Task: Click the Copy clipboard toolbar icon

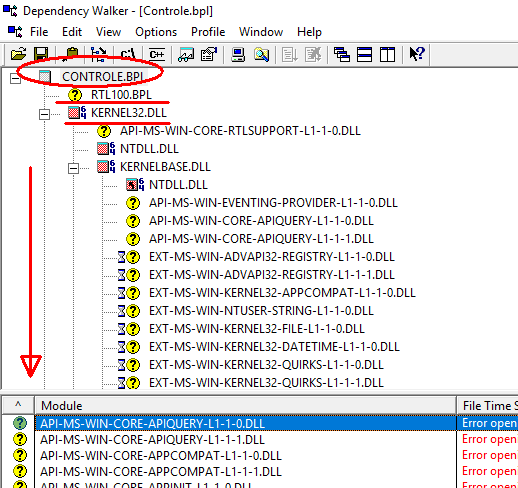Action: point(71,54)
